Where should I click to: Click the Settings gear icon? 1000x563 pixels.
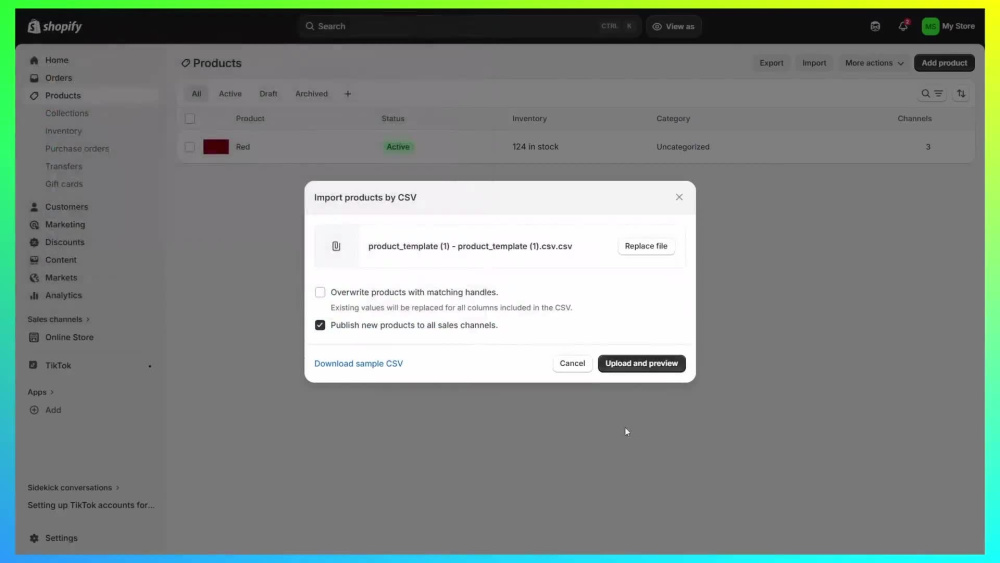pyautogui.click(x=34, y=538)
